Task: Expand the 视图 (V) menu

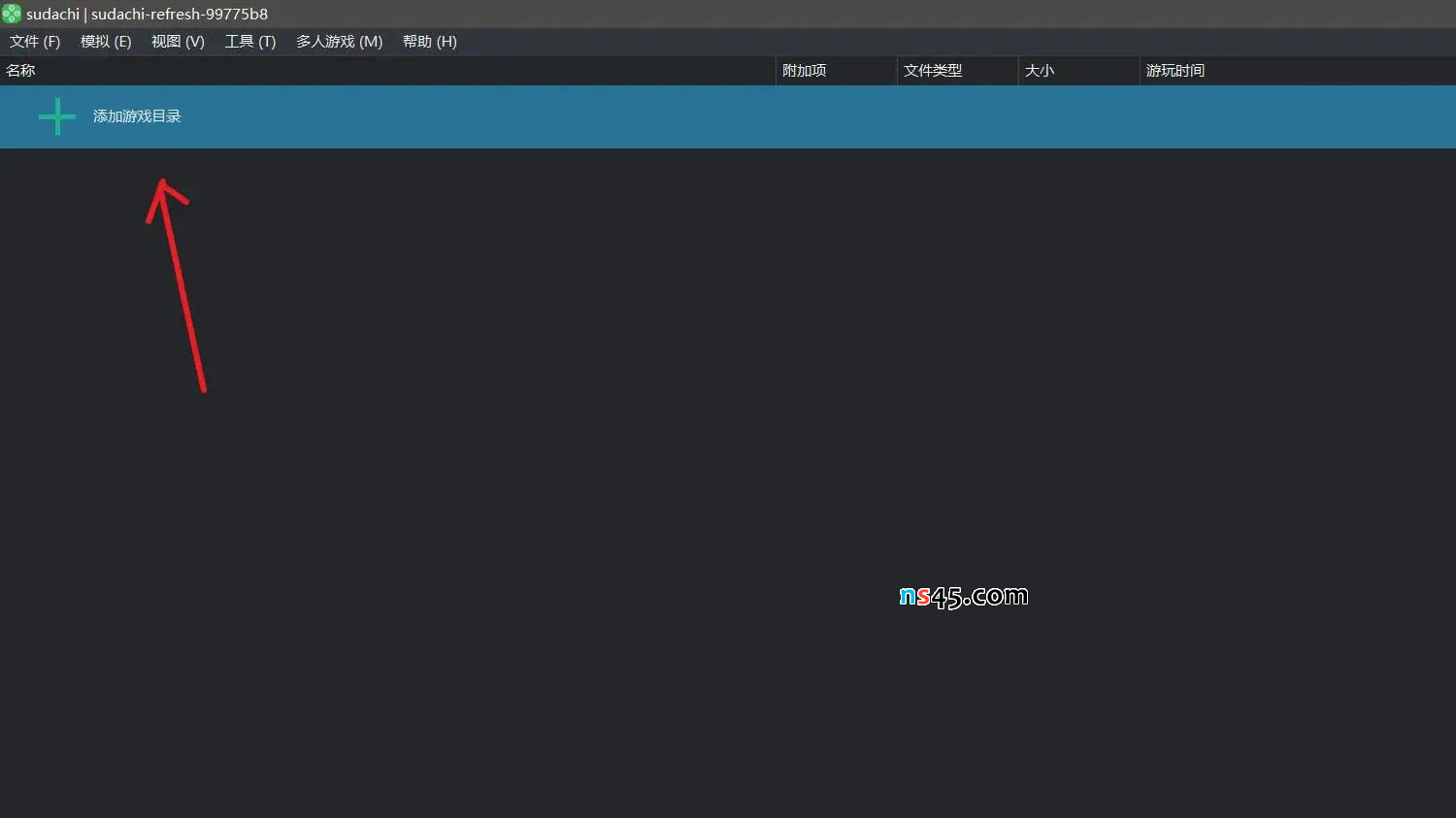Action: 178,42
